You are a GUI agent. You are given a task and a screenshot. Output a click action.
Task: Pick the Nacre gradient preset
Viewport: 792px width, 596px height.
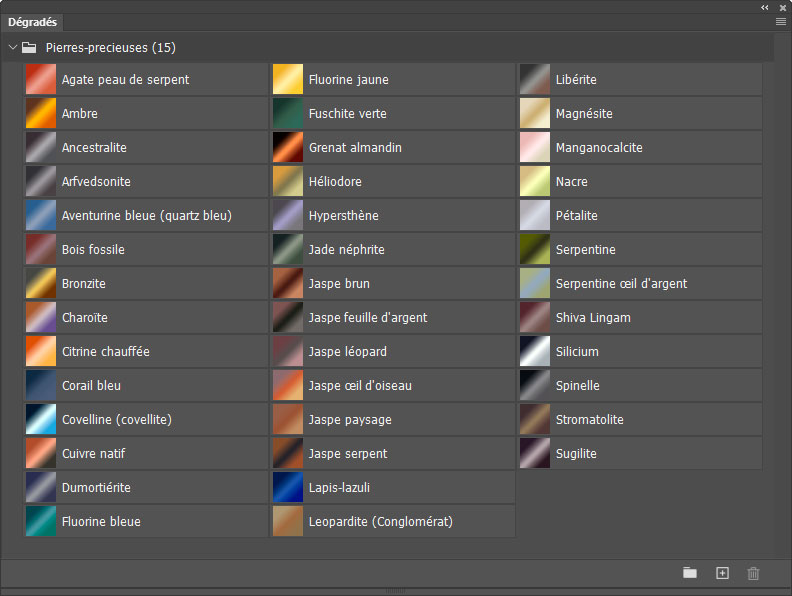point(535,182)
